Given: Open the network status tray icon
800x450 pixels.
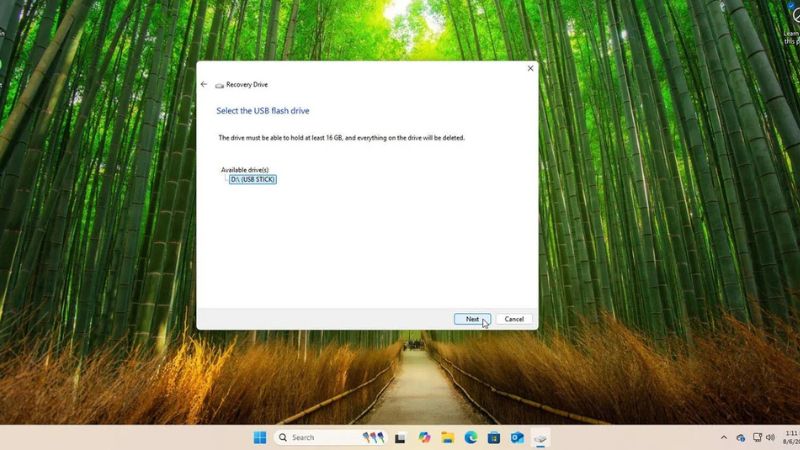Looking at the screenshot, I should [x=757, y=438].
